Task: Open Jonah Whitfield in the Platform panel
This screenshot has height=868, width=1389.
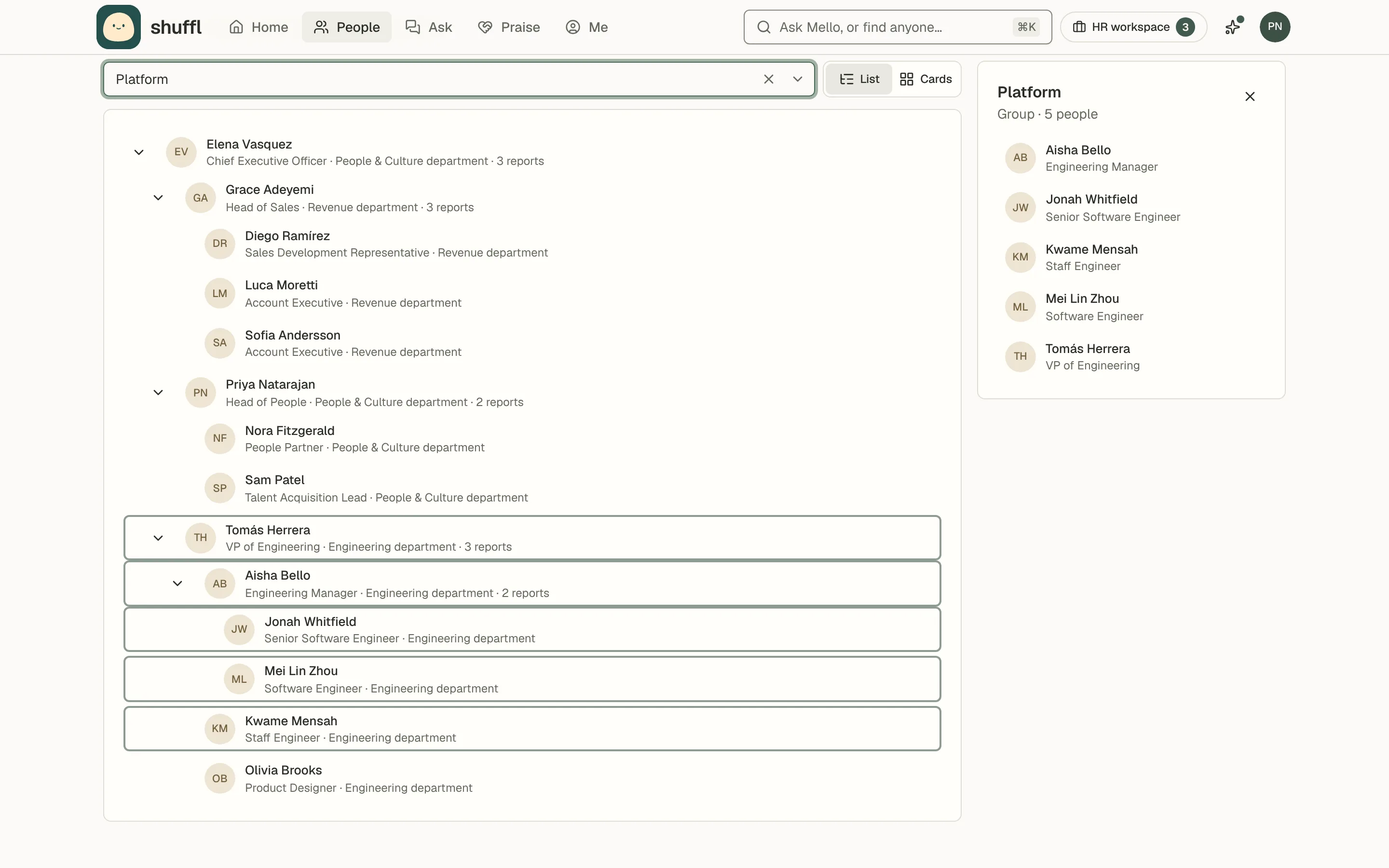Action: coord(1130,208)
